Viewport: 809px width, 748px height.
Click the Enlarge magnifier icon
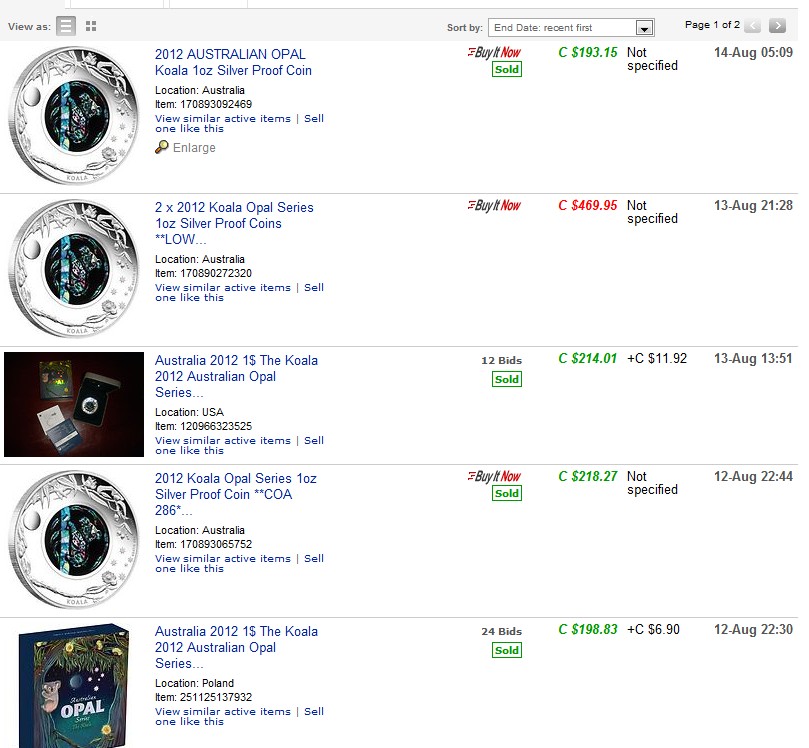pos(161,148)
